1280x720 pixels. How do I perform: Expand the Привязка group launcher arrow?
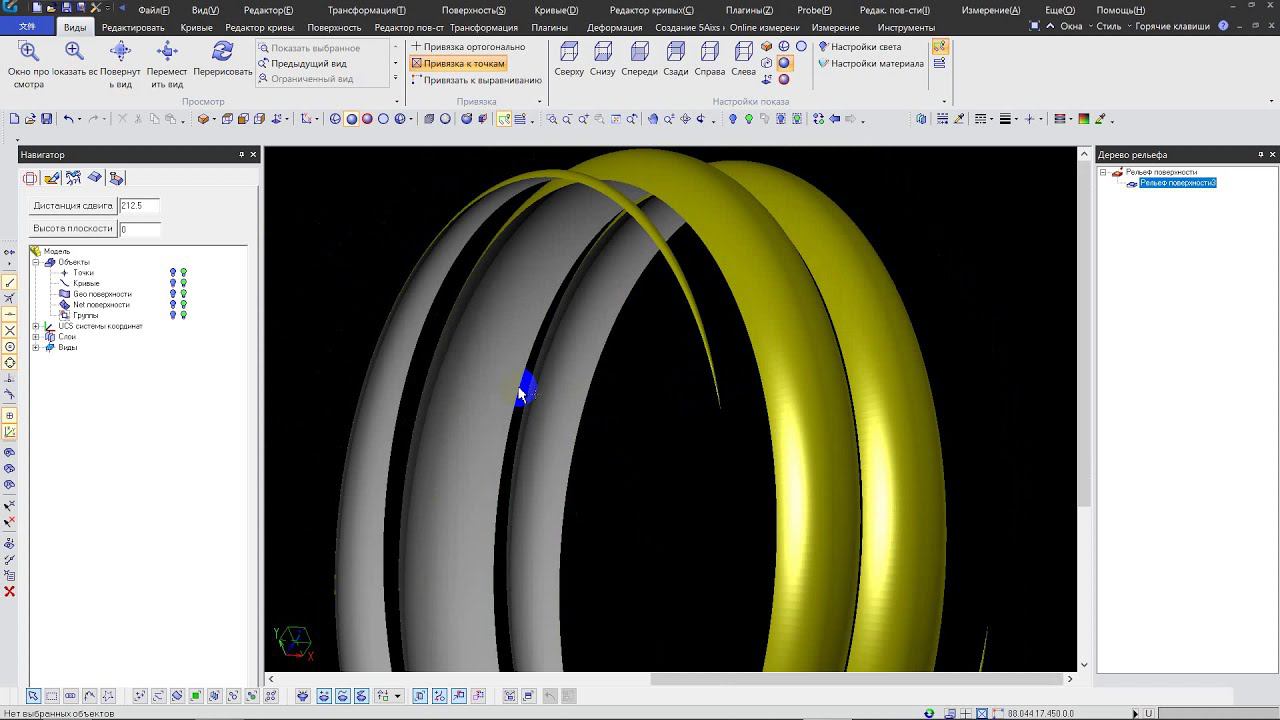pos(540,102)
